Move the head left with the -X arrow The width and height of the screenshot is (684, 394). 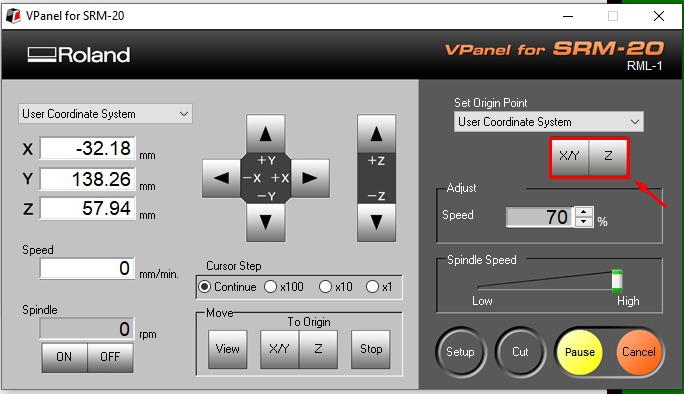coord(221,178)
